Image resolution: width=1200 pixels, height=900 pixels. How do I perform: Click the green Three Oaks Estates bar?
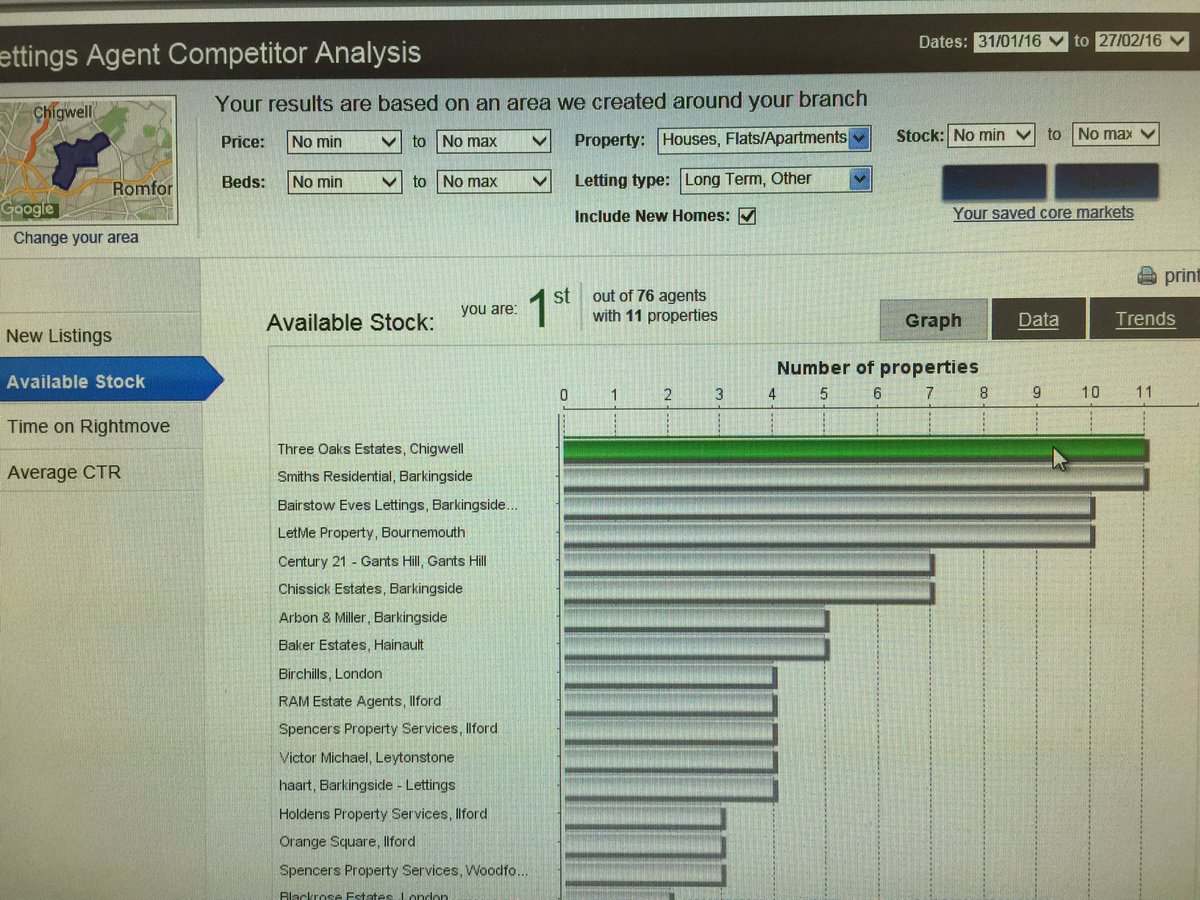(855, 450)
